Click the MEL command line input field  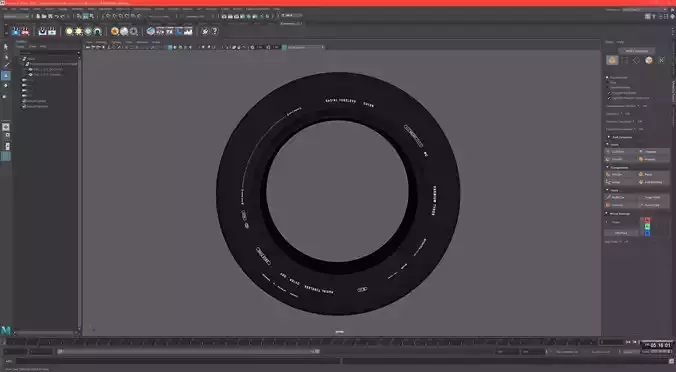pos(177,361)
